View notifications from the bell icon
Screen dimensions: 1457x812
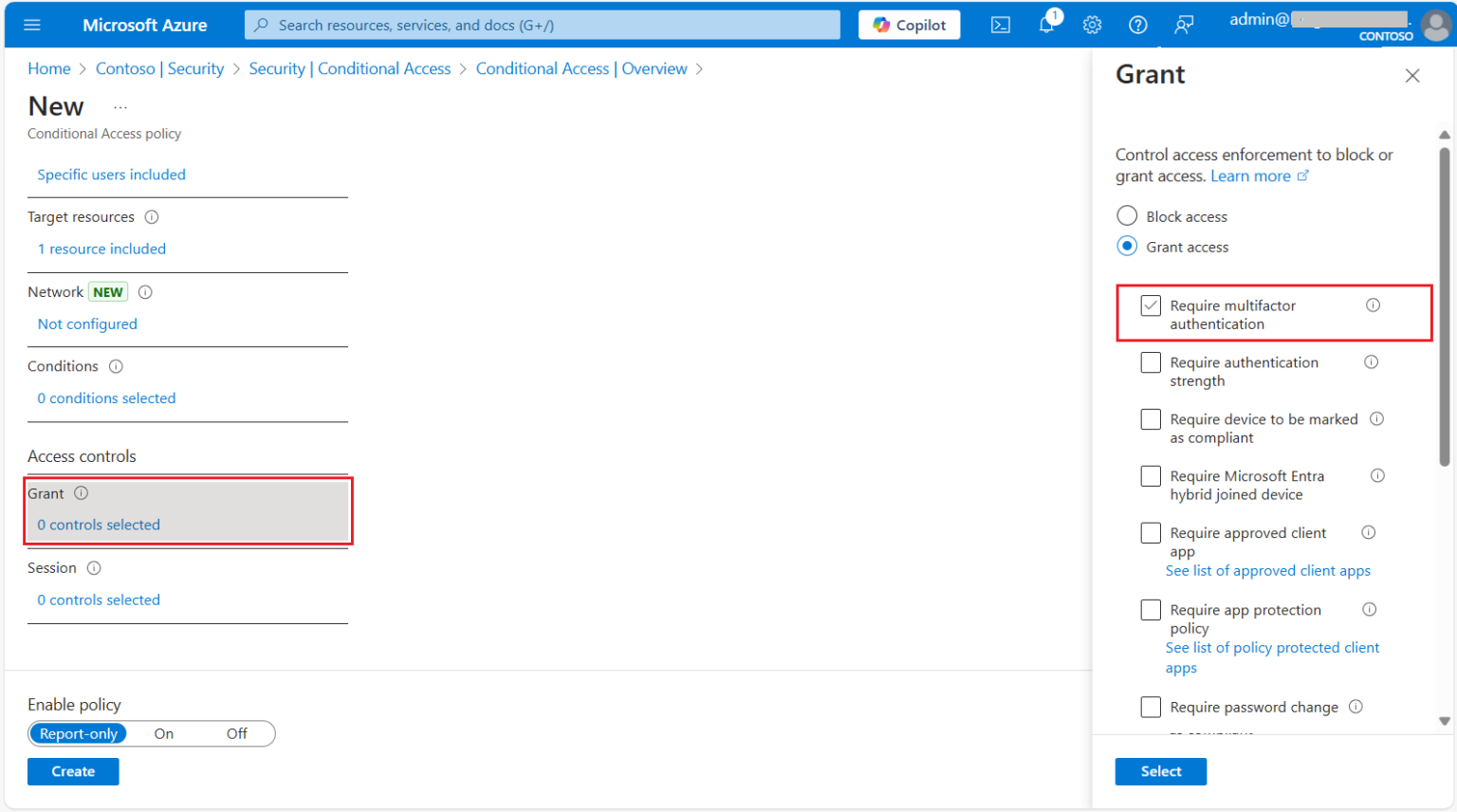click(1046, 25)
